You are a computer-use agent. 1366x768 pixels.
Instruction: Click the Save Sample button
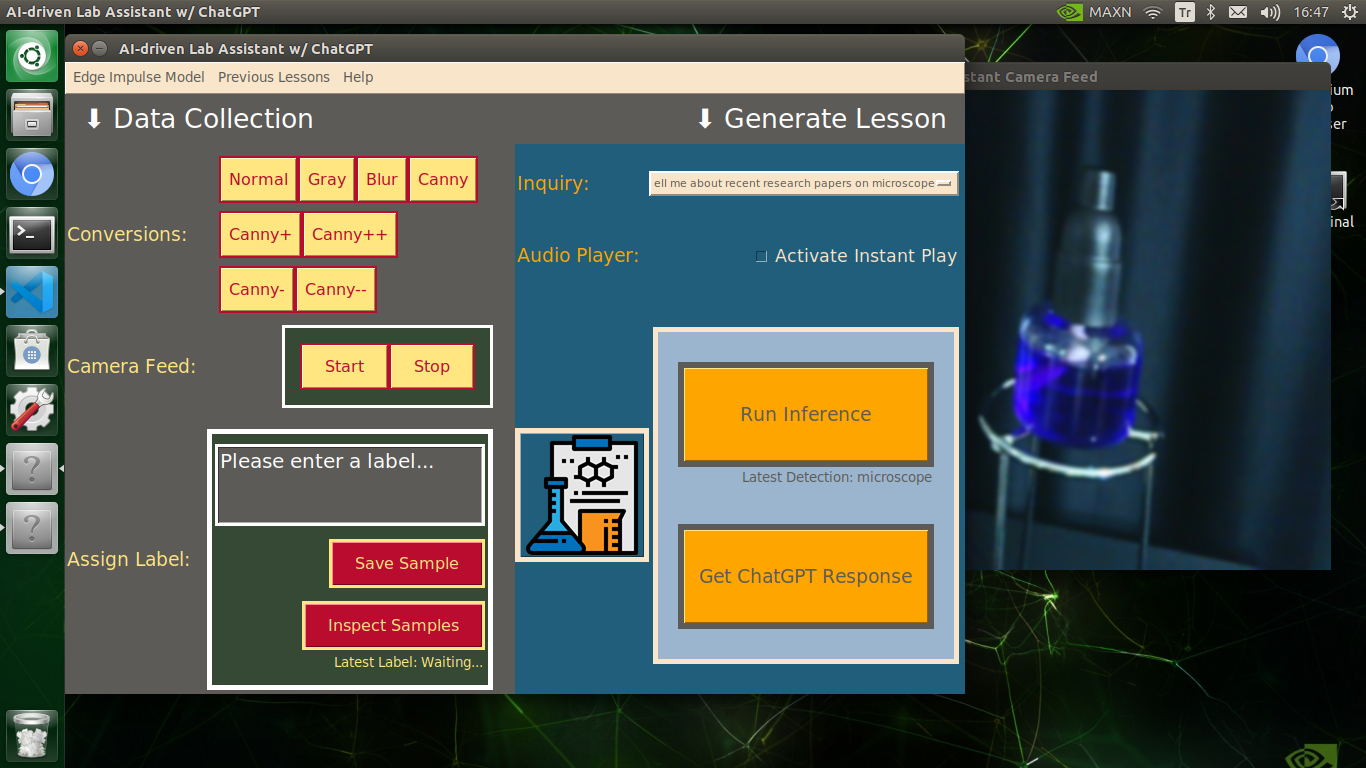click(x=406, y=563)
